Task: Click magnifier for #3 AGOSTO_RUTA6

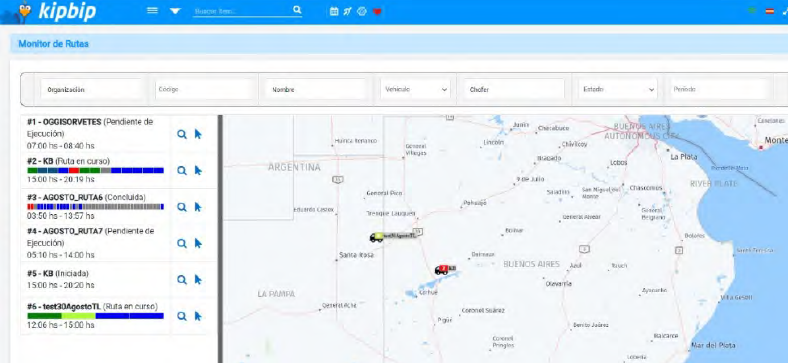Action: pos(182,207)
